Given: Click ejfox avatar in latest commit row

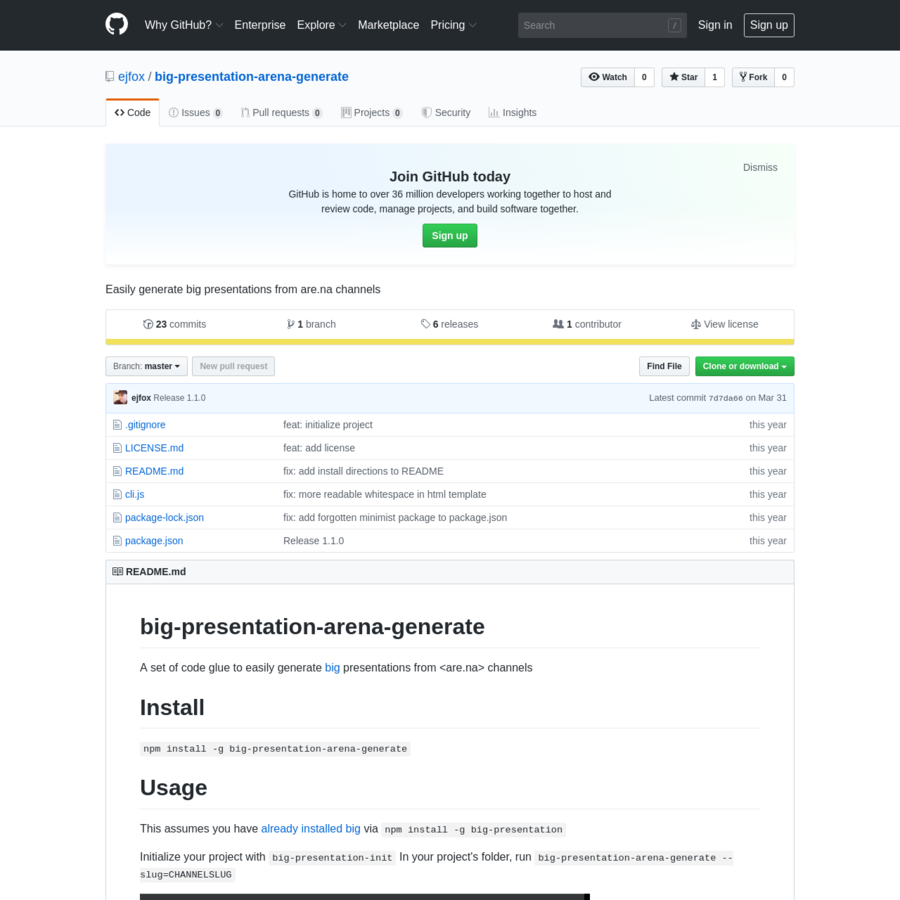Looking at the screenshot, I should pos(120,397).
